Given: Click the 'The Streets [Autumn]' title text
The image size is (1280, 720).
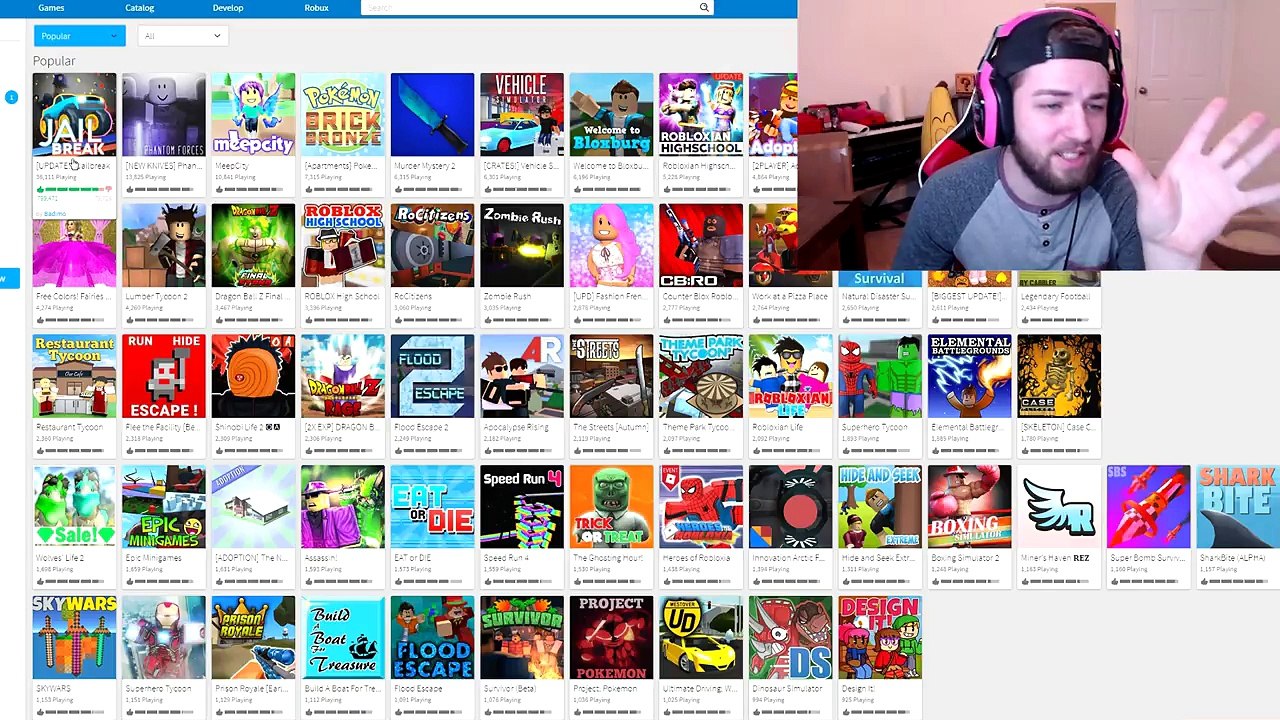Looking at the screenshot, I should point(610,428).
